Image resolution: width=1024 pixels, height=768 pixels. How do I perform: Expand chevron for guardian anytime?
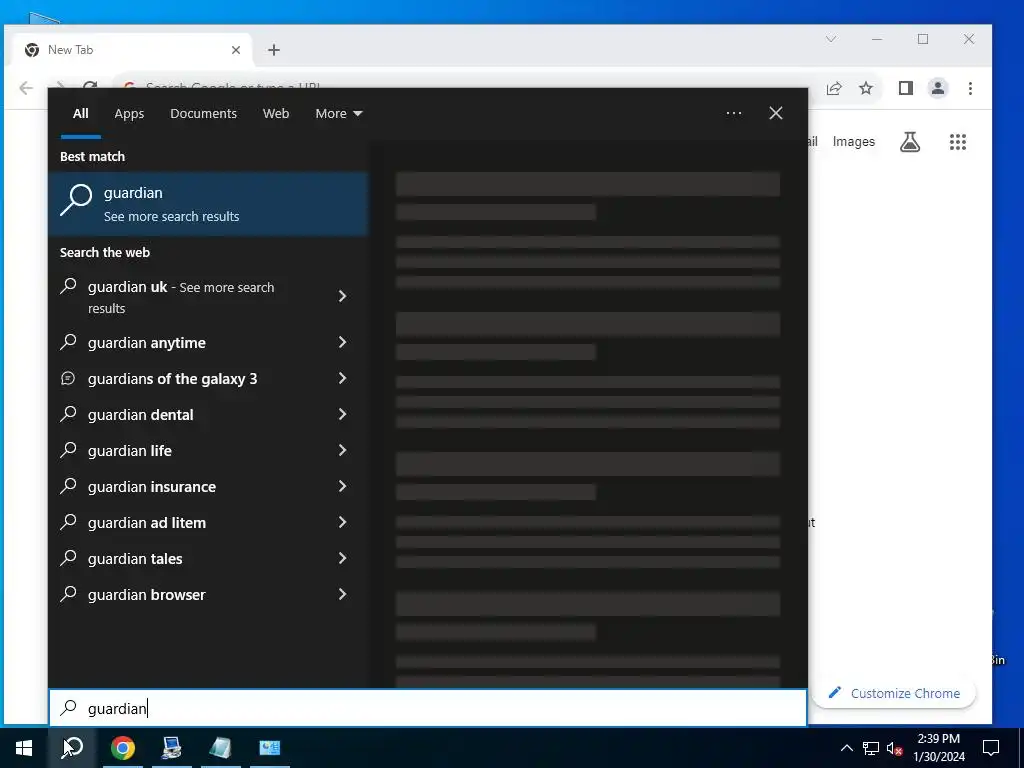[x=342, y=342]
